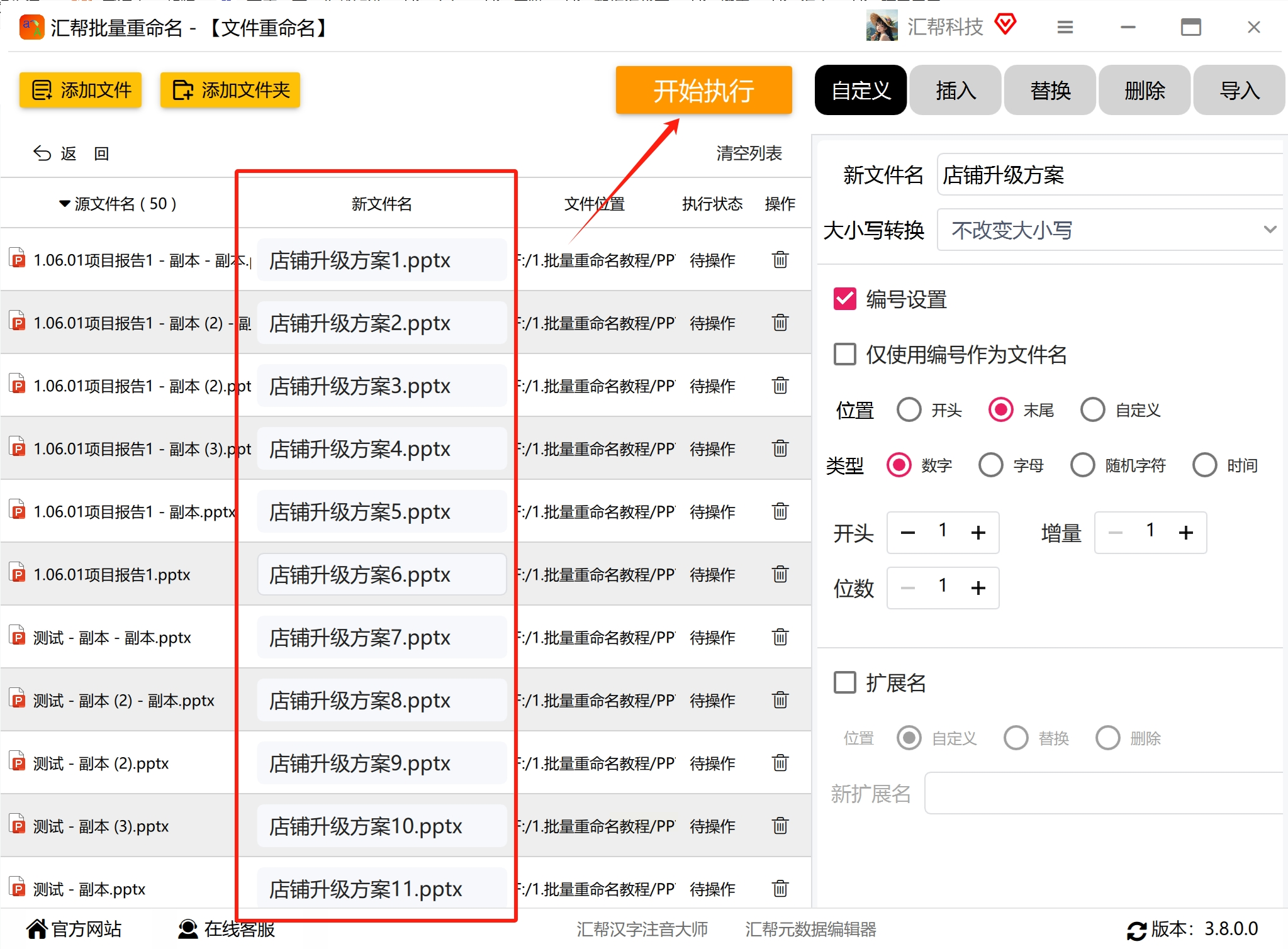Viewport: 1288px width, 949px height.
Task: Delete the 店铺升级方案1.pptx row with trash icon
Action: 780,260
